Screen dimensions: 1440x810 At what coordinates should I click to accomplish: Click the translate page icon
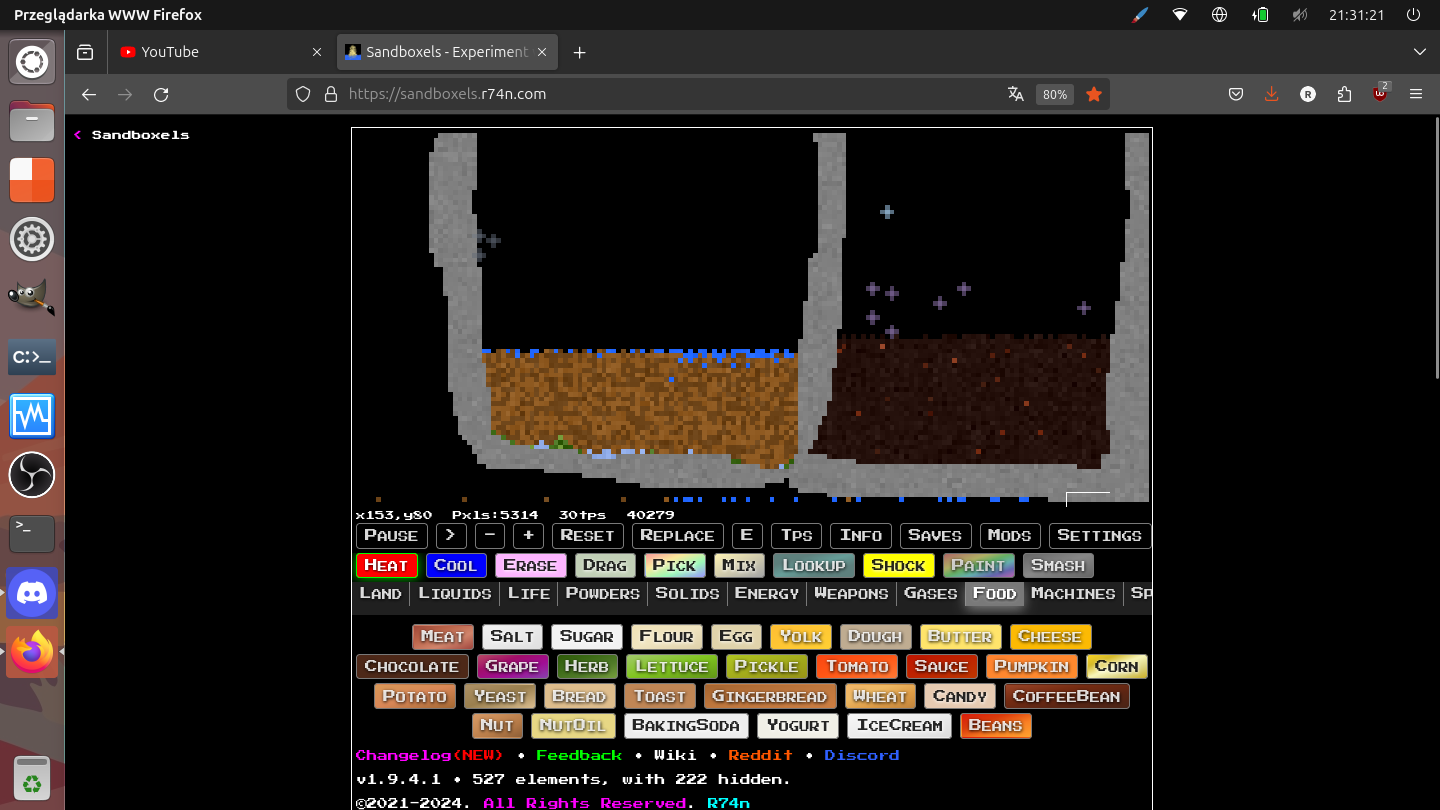(x=1016, y=94)
